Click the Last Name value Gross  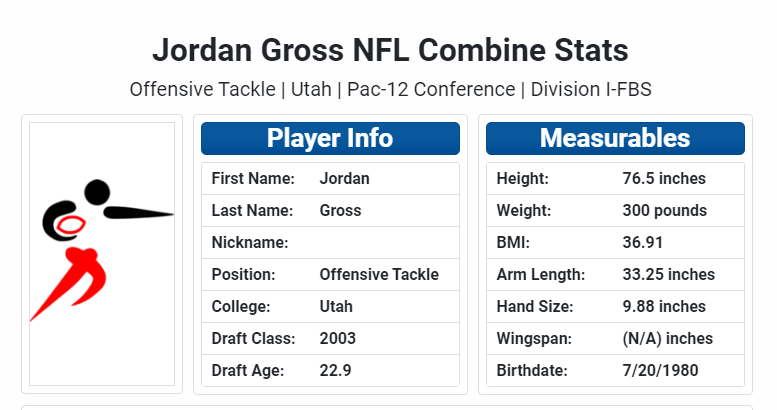340,211
